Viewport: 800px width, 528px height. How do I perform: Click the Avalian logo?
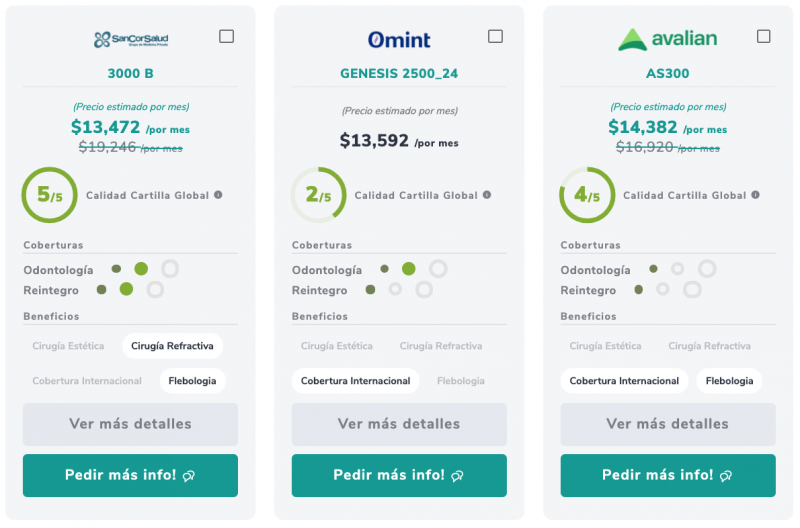coord(667,40)
